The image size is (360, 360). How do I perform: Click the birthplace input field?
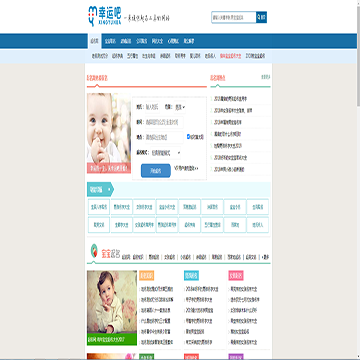click(x=164, y=137)
